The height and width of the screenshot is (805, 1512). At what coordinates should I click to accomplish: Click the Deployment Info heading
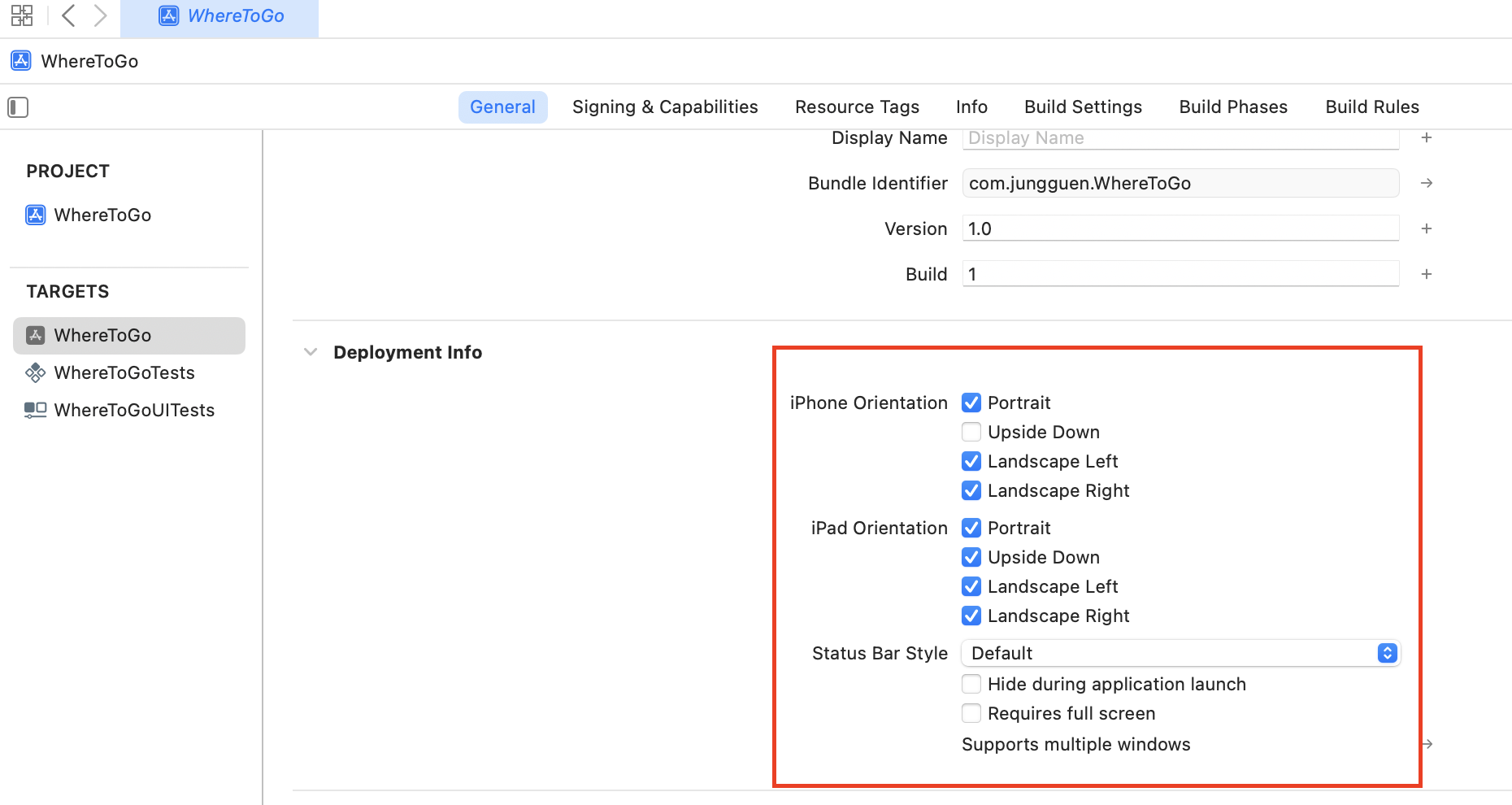tap(407, 352)
